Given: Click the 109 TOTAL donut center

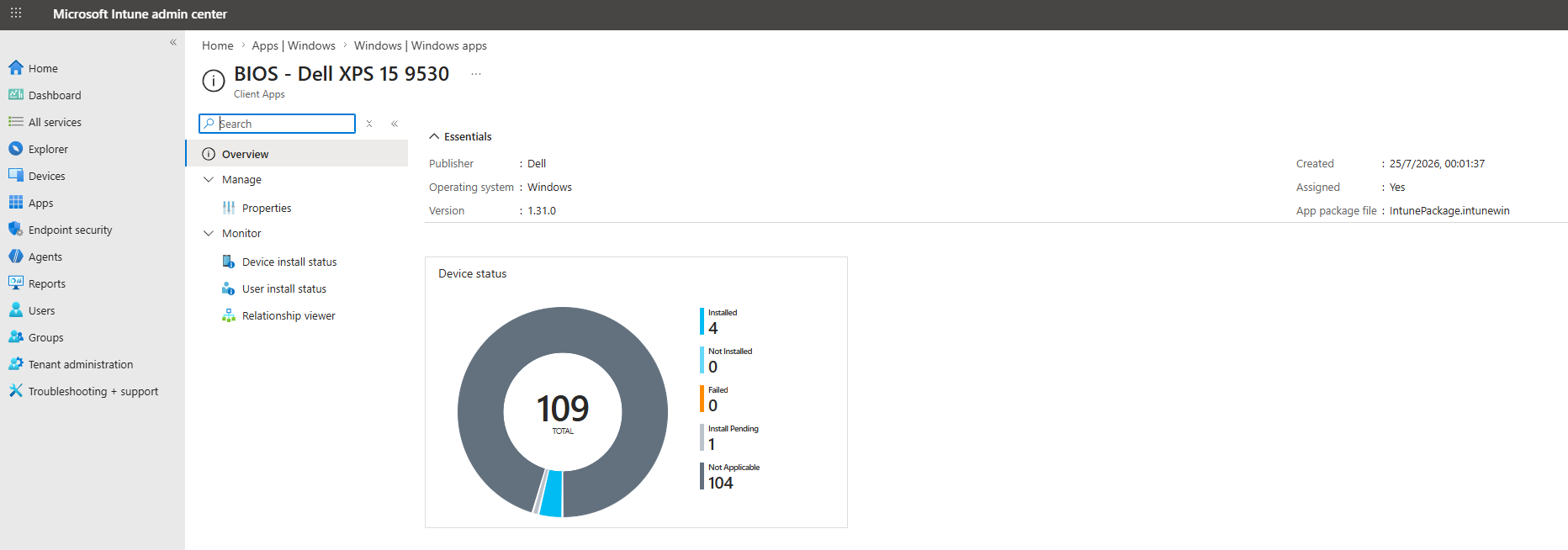Looking at the screenshot, I should pos(563,413).
